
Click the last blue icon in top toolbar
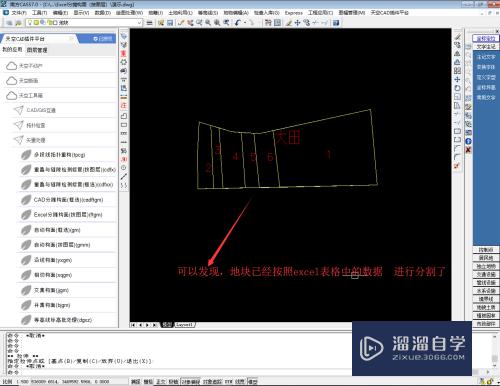336,23
